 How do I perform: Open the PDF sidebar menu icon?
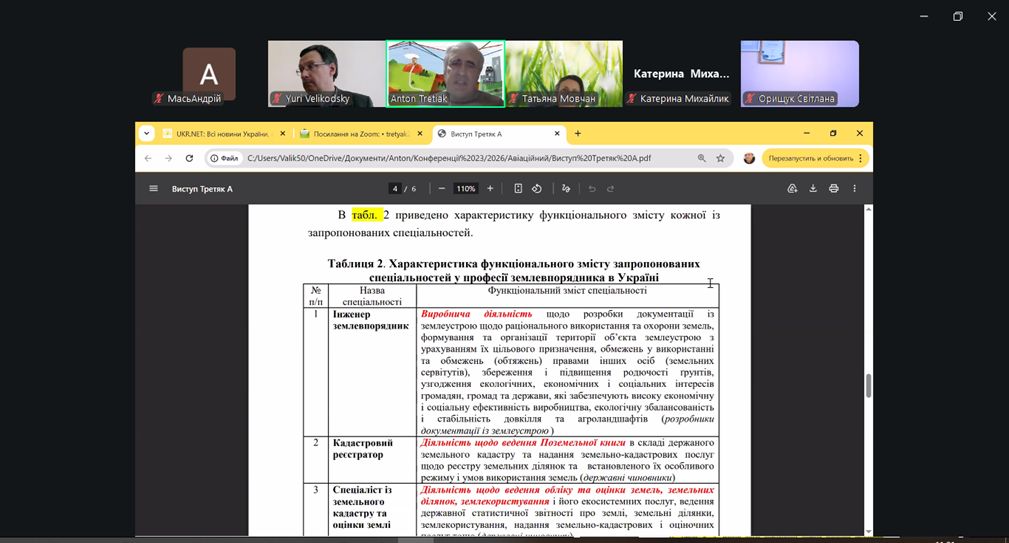click(153, 188)
